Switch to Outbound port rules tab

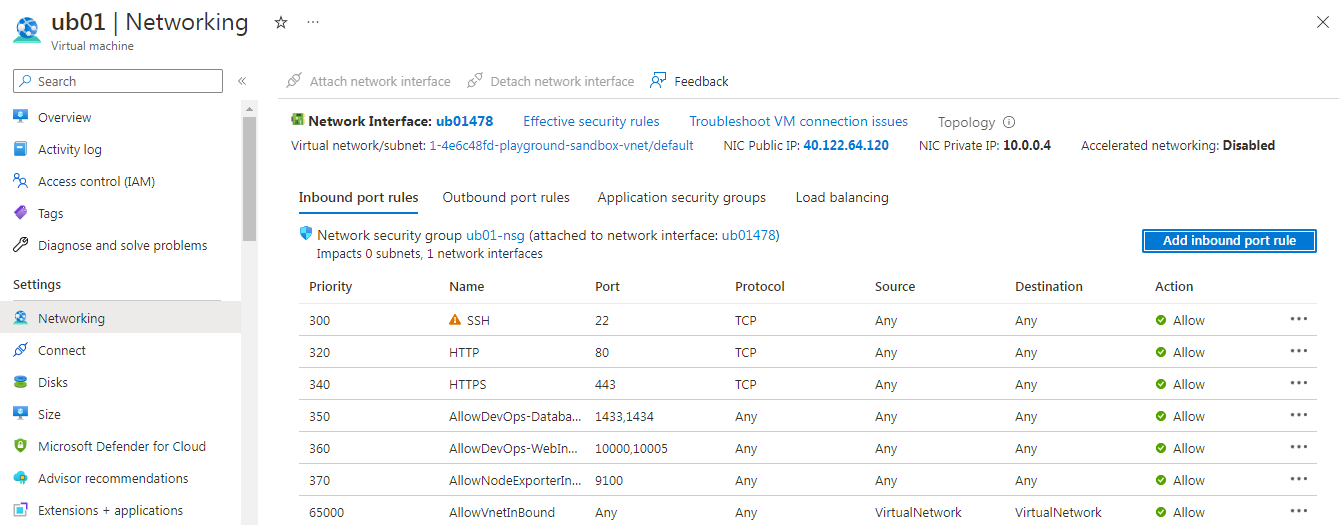tap(506, 197)
